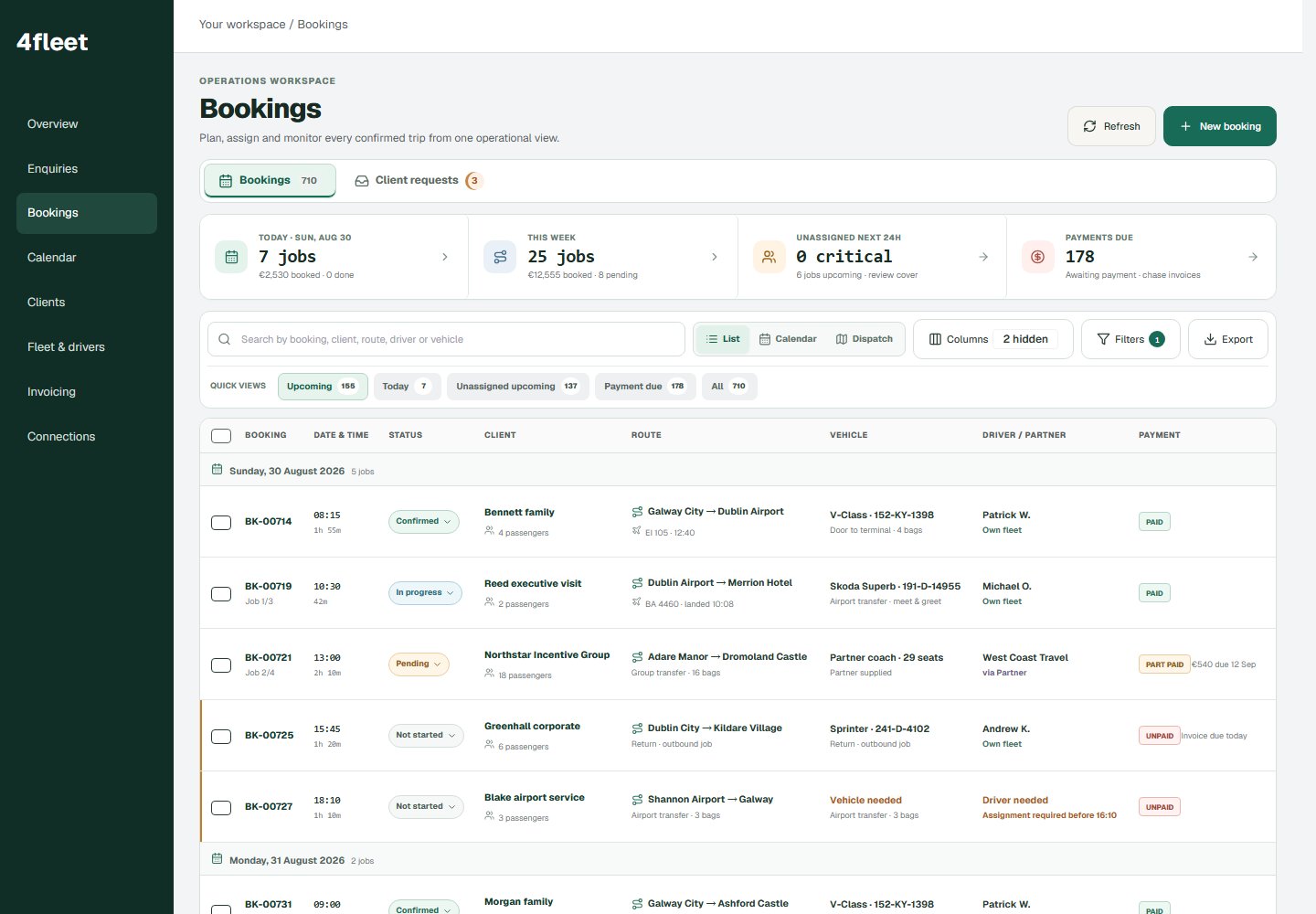The image size is (1316, 914).
Task: Click the calendar icon beside Sunday, 30 August 2026
Action: tap(217, 470)
